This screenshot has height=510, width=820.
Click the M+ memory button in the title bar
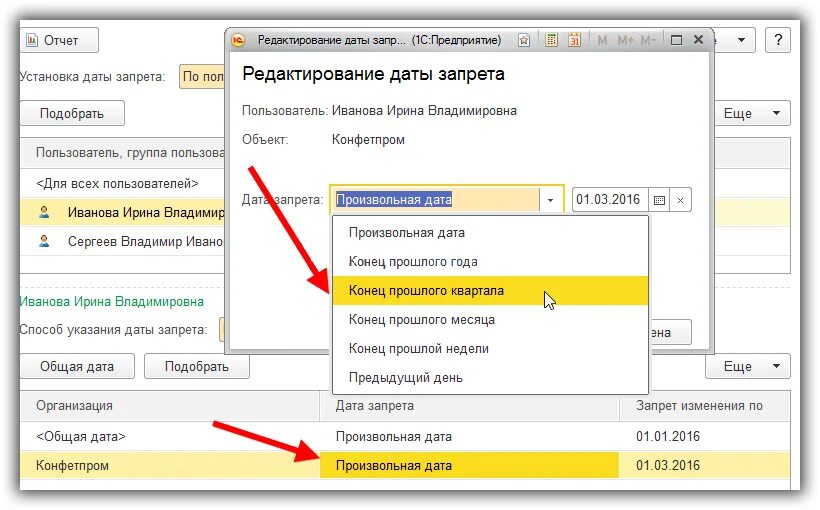pyautogui.click(x=625, y=40)
